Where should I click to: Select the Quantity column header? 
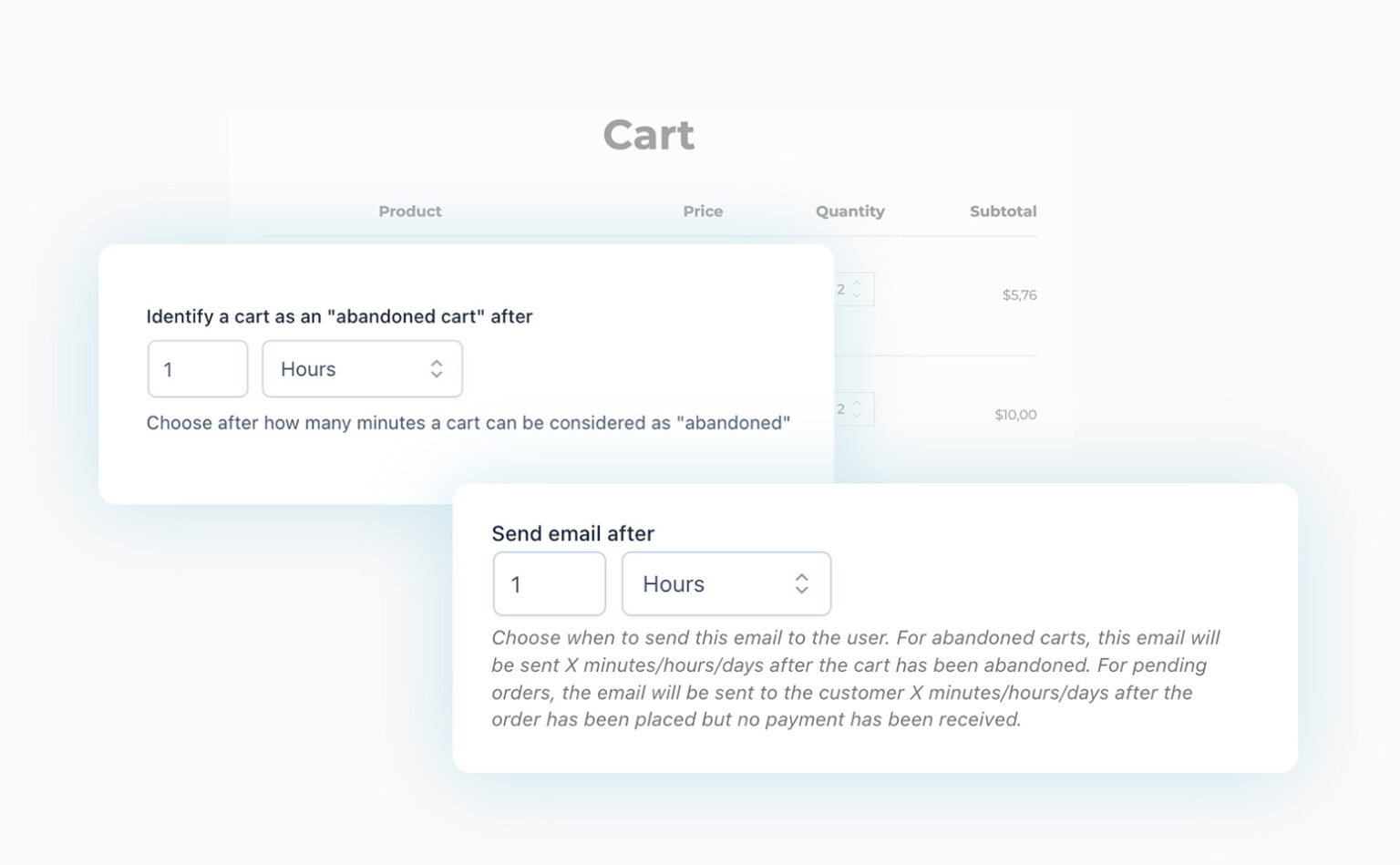pyautogui.click(x=849, y=211)
